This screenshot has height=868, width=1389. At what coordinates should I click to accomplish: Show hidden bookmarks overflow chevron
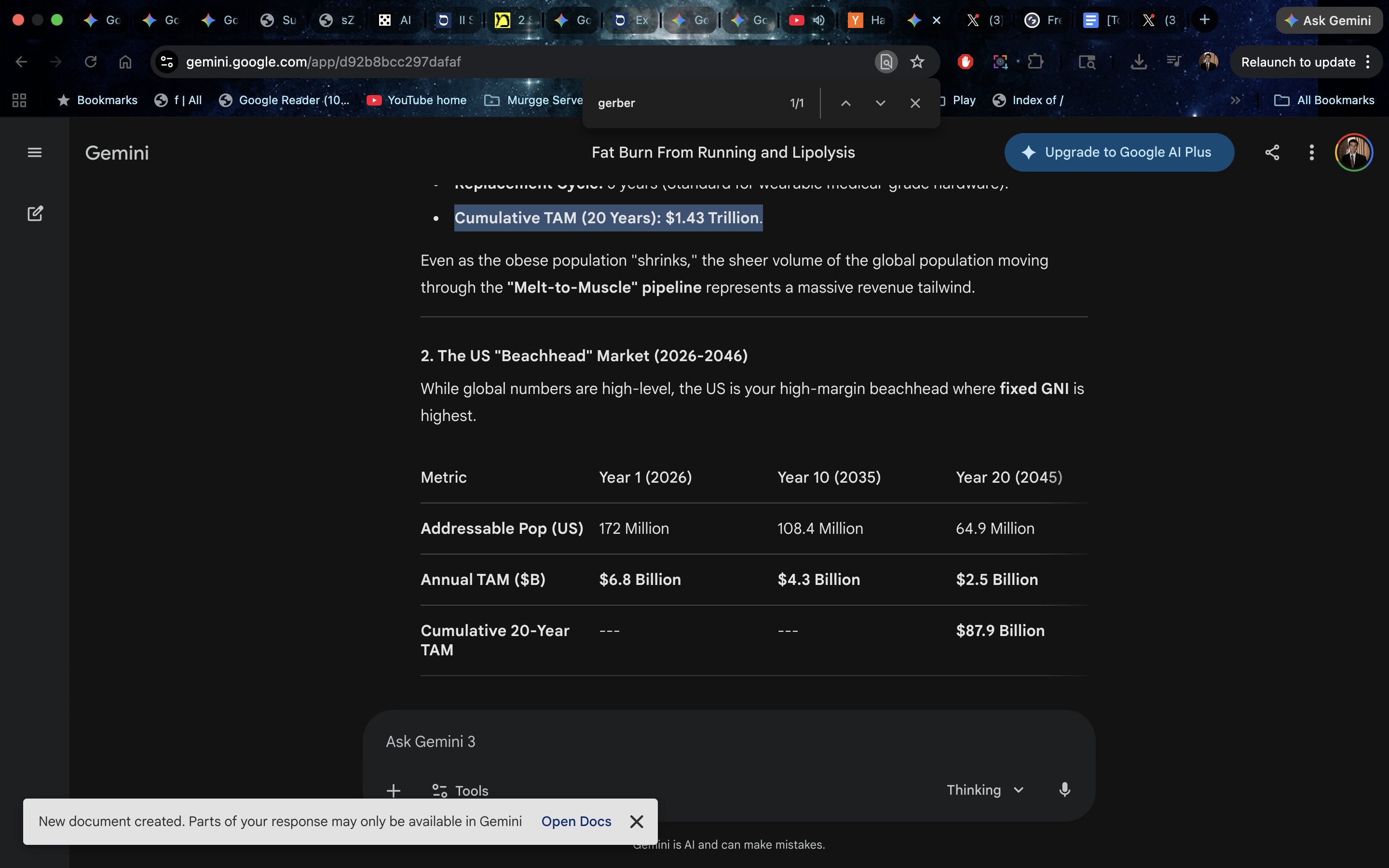coord(1235,100)
